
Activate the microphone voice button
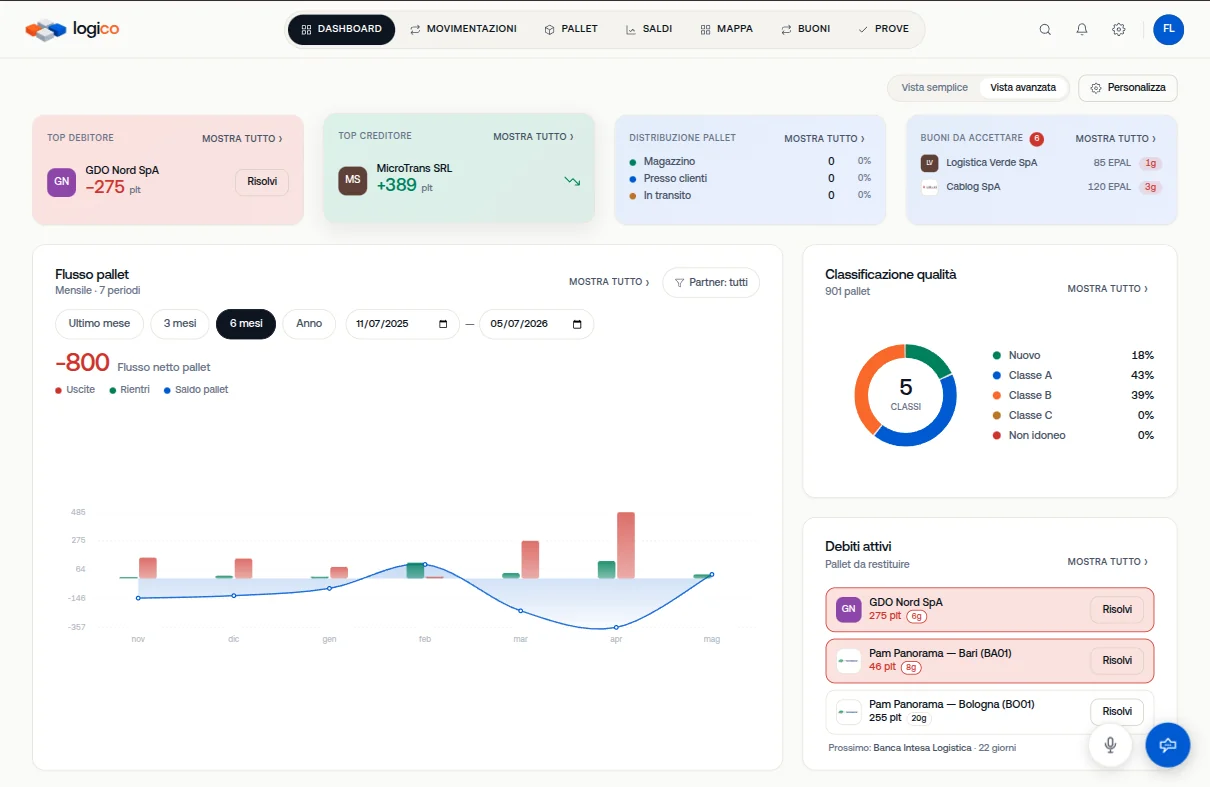pos(1110,745)
